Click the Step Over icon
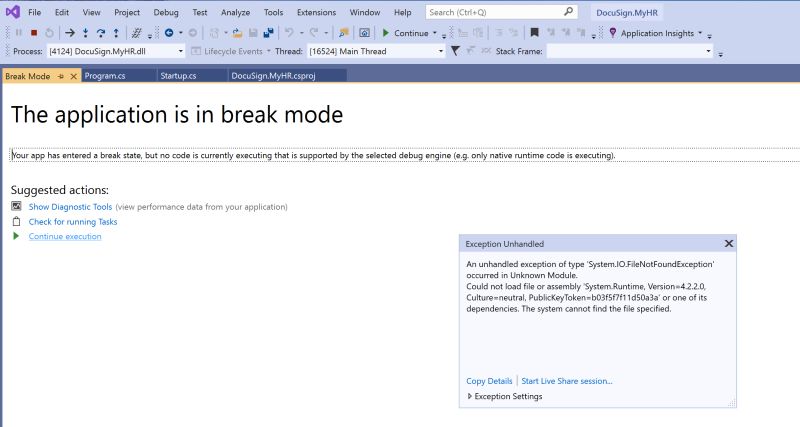This screenshot has width=800, height=427. [x=101, y=33]
